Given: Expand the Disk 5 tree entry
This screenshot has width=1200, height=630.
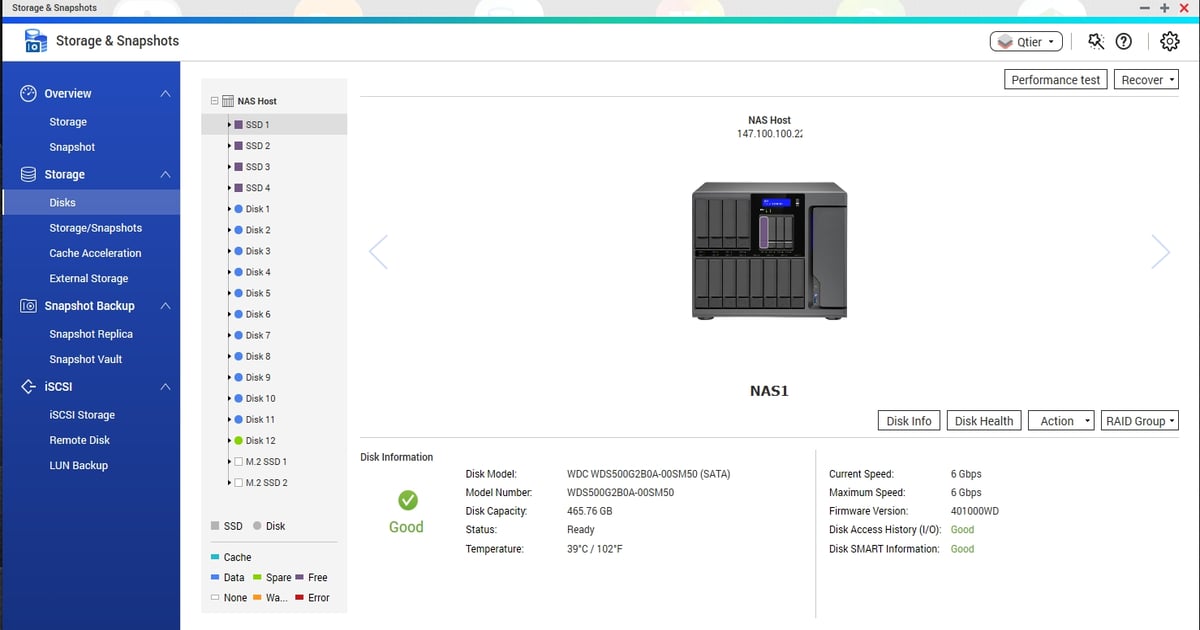Looking at the screenshot, I should [228, 293].
